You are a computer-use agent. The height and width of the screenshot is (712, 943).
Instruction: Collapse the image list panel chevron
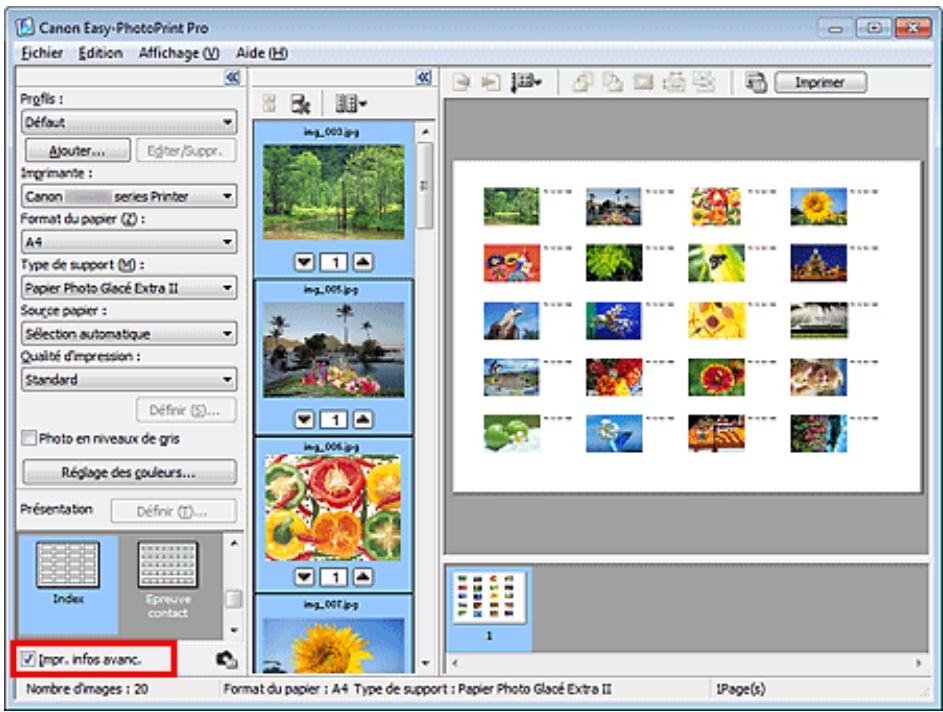[x=424, y=77]
